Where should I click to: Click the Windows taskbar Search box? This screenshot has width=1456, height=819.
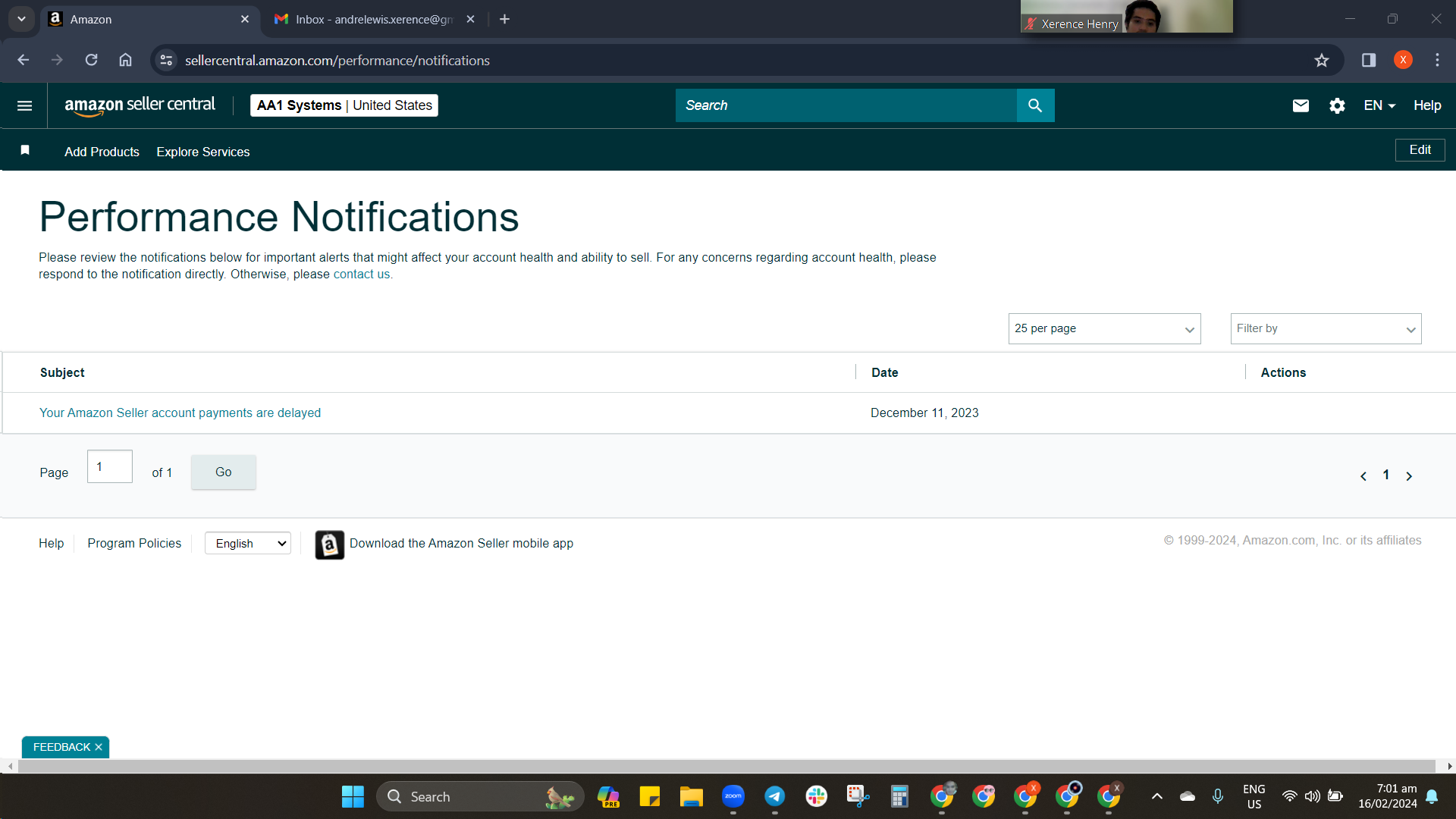(480, 796)
